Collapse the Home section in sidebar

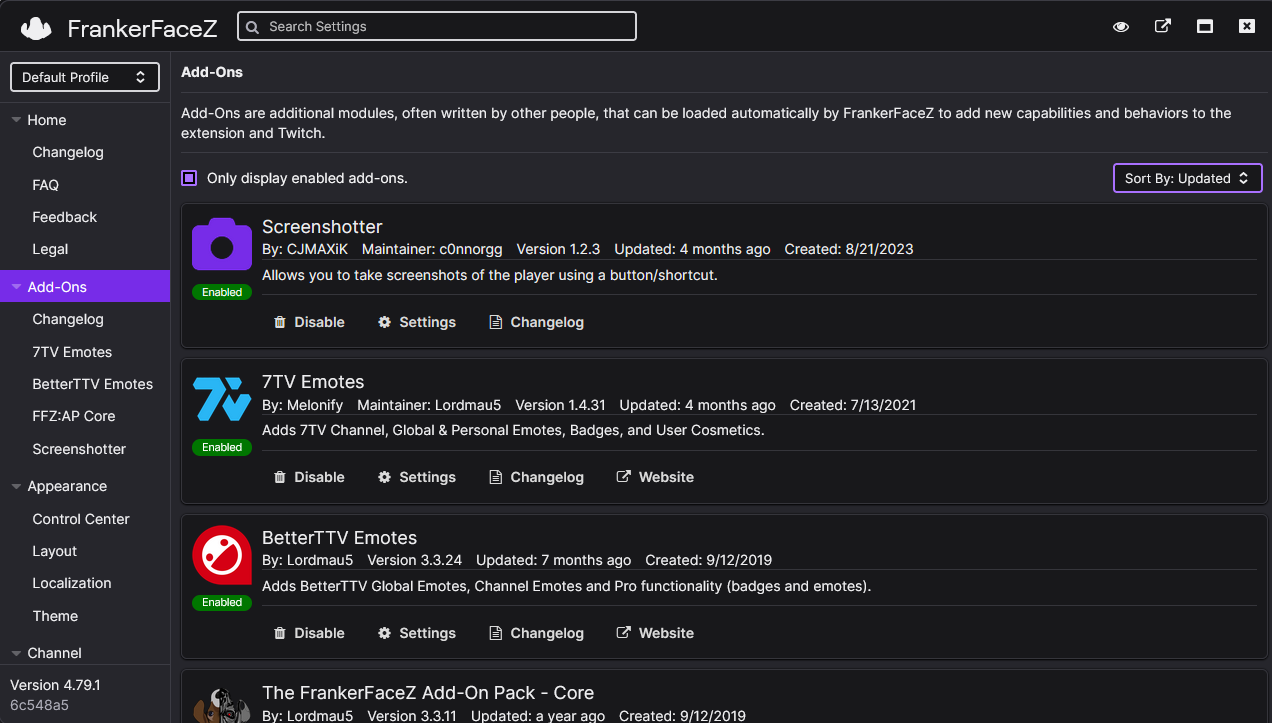click(x=17, y=120)
